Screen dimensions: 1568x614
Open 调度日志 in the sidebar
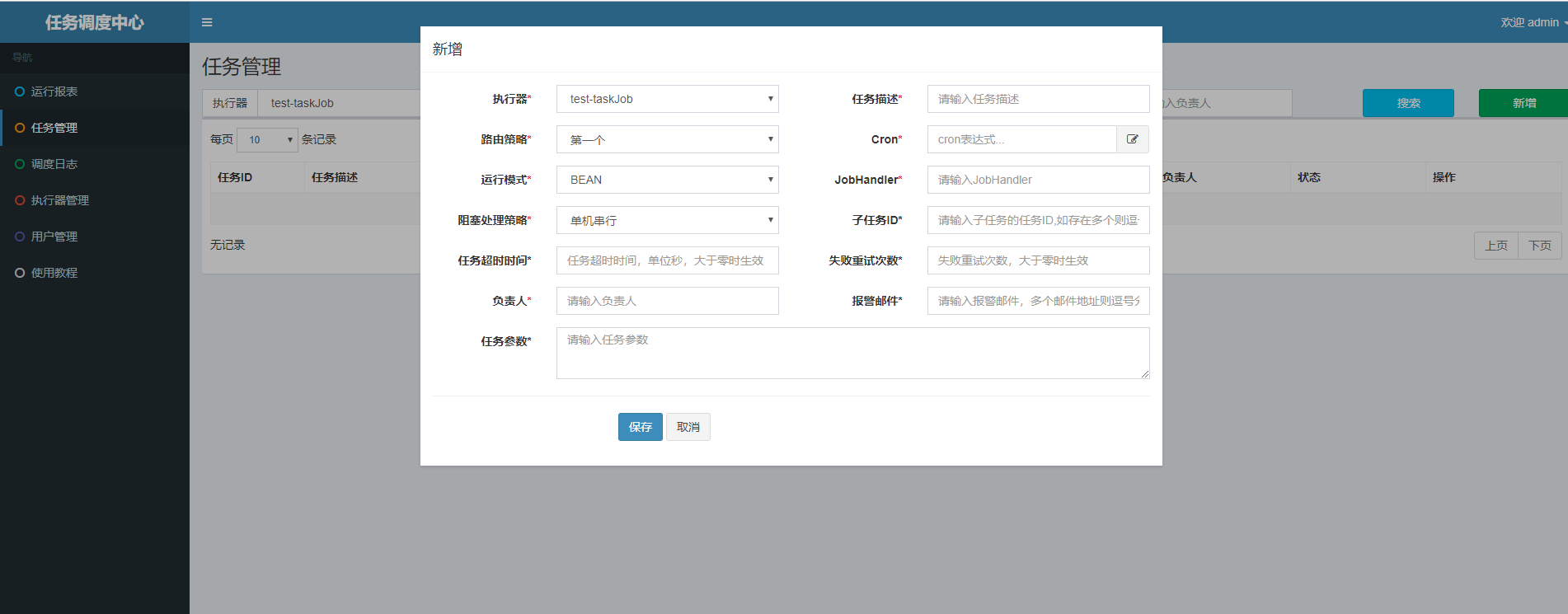coord(95,164)
